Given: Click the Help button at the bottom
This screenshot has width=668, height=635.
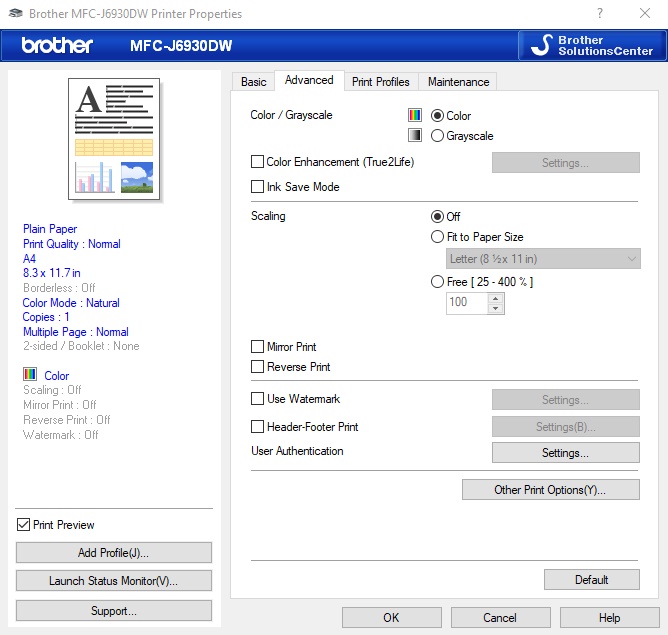Looking at the screenshot, I should point(609,618).
